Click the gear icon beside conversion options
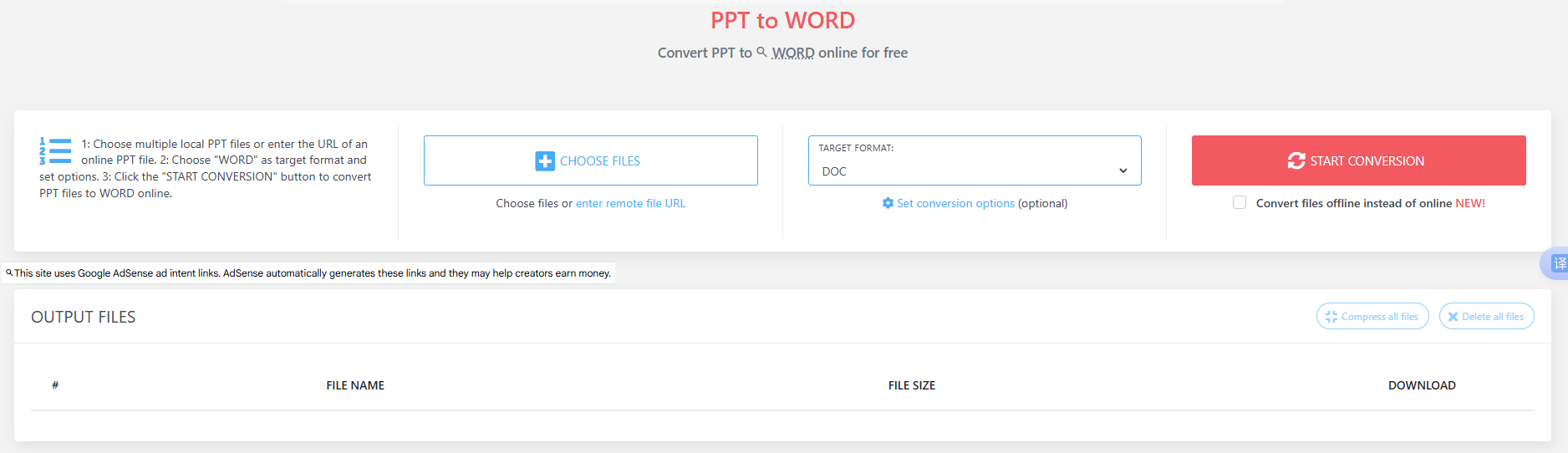1568x453 pixels. click(888, 203)
